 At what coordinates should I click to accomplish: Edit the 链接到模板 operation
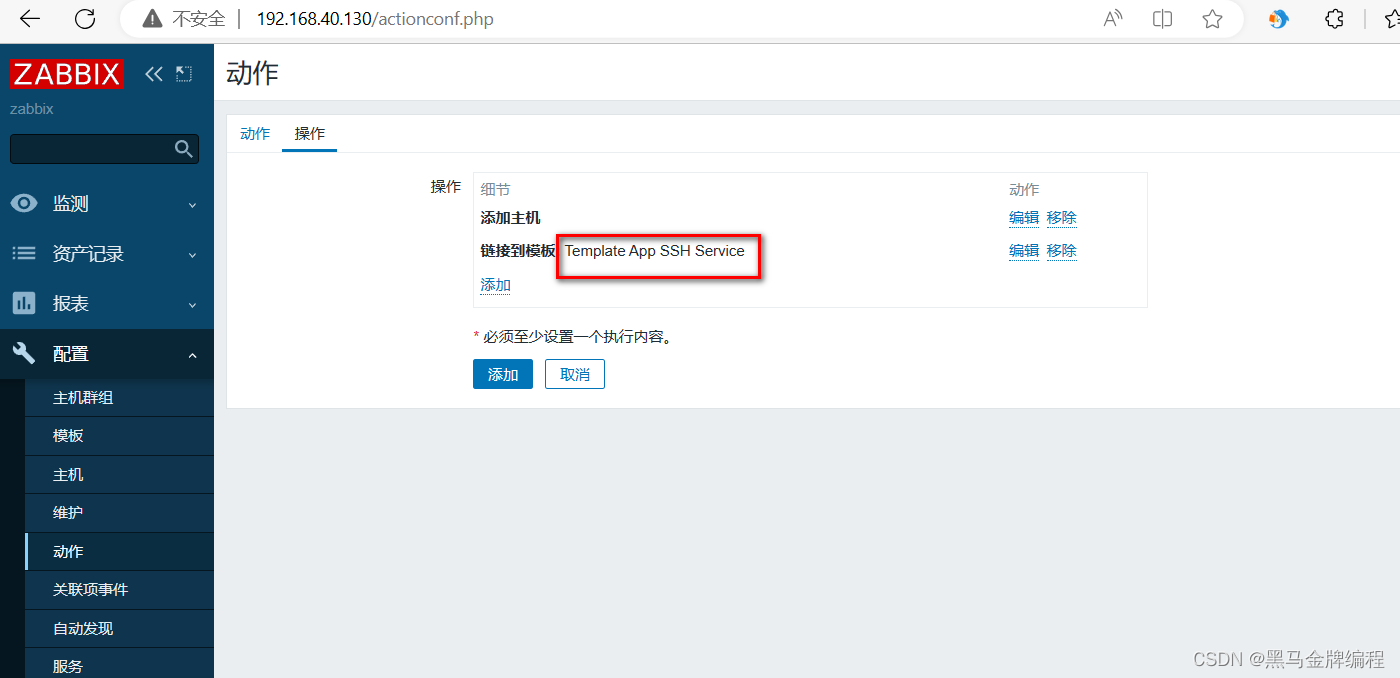[x=1024, y=250]
